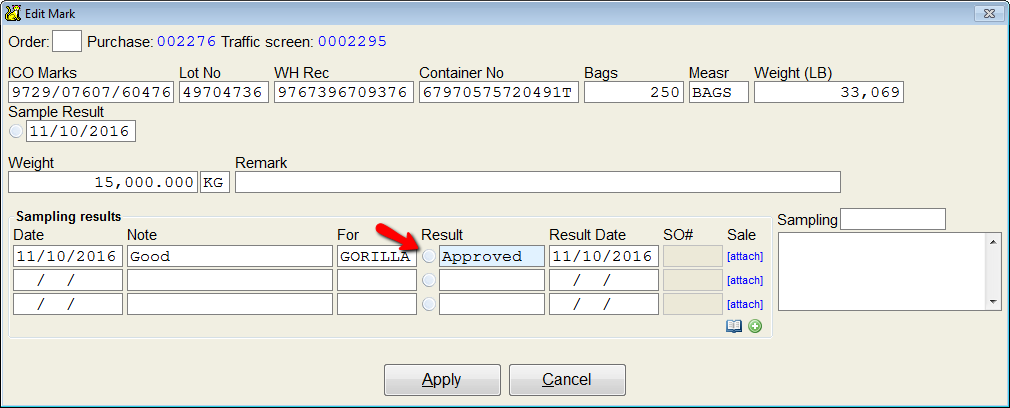Open Traffic screen 0002295 link
1010x408 pixels.
(x=352, y=42)
